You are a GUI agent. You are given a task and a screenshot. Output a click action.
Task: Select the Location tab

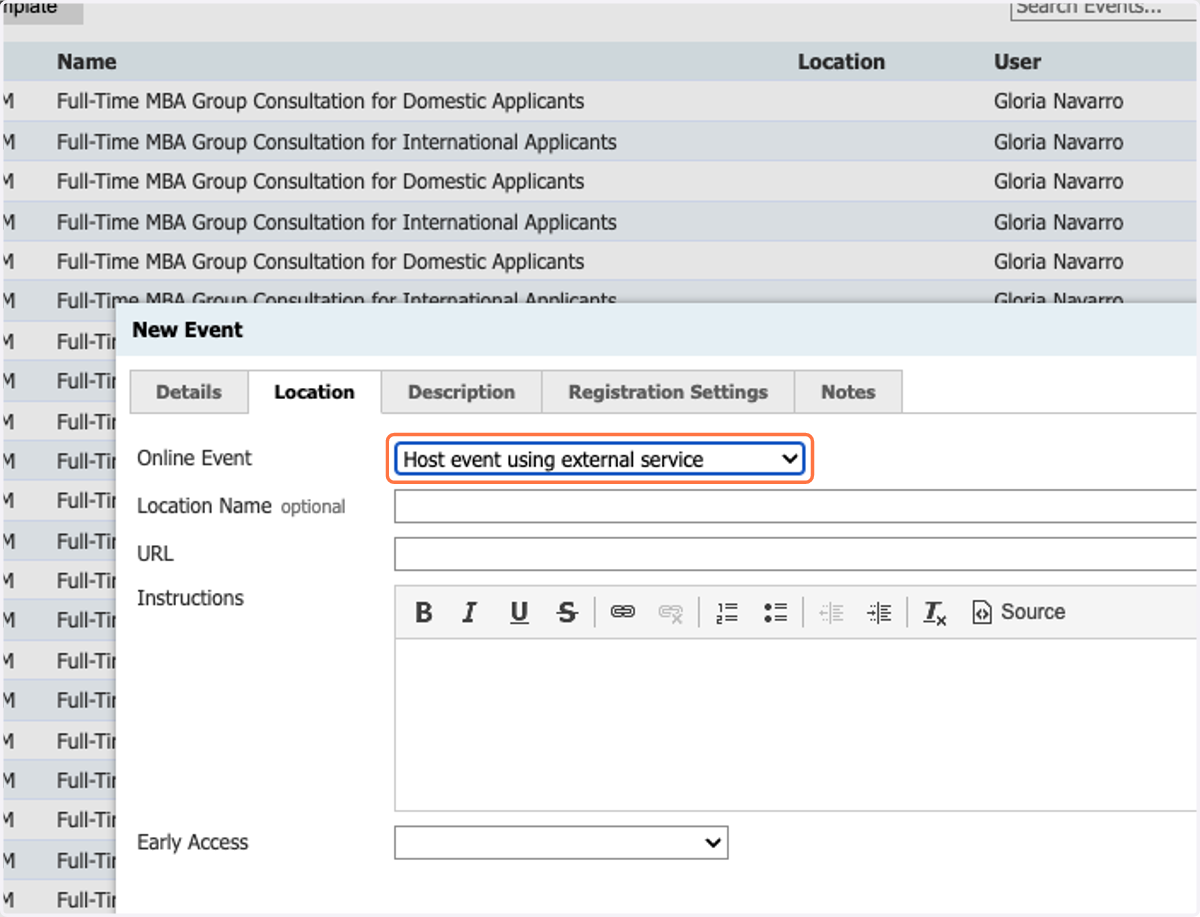coord(314,392)
